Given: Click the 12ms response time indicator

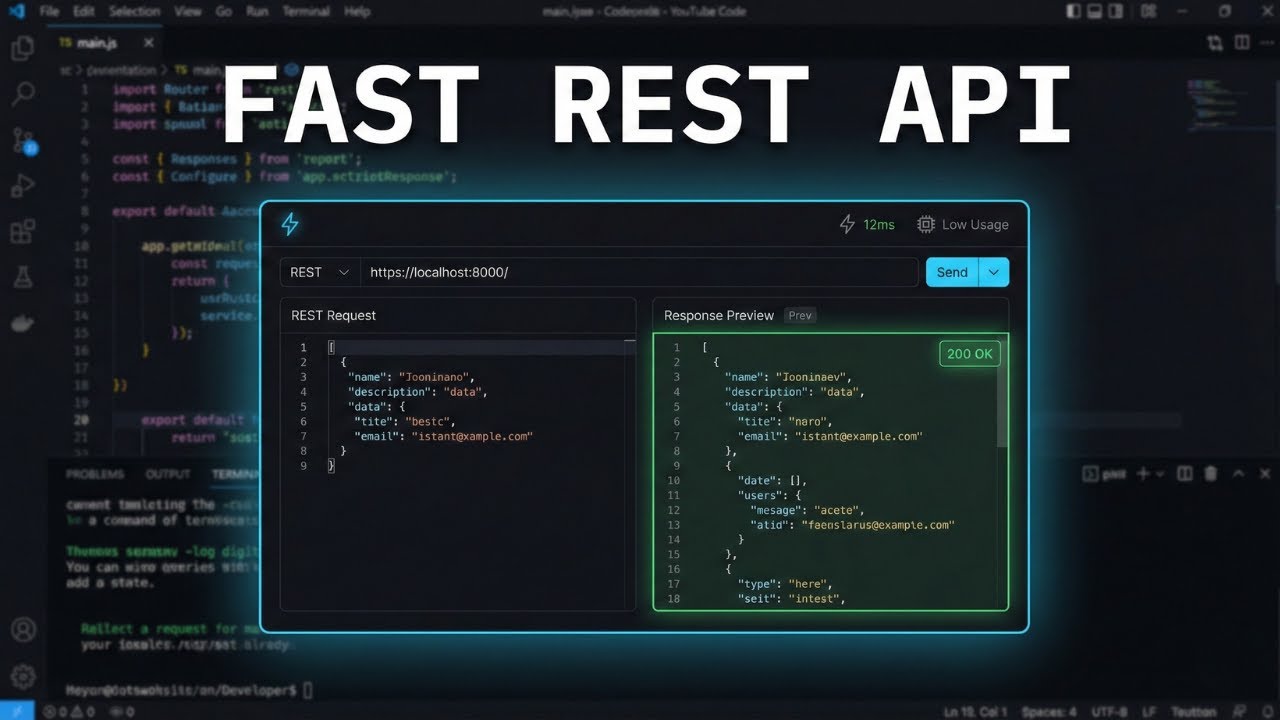Looking at the screenshot, I should tap(867, 224).
